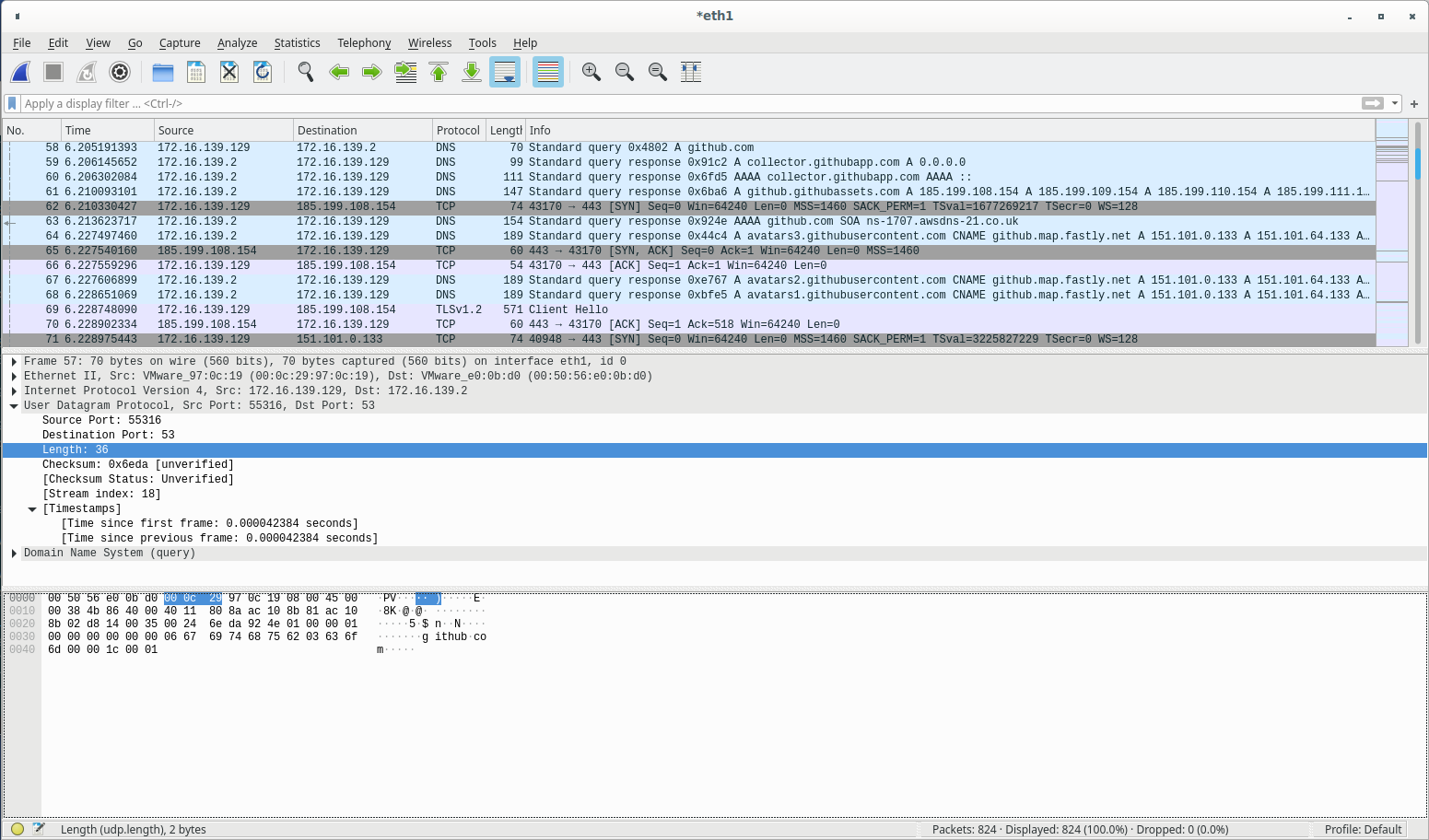Expand the Ethernet II details

[14, 376]
